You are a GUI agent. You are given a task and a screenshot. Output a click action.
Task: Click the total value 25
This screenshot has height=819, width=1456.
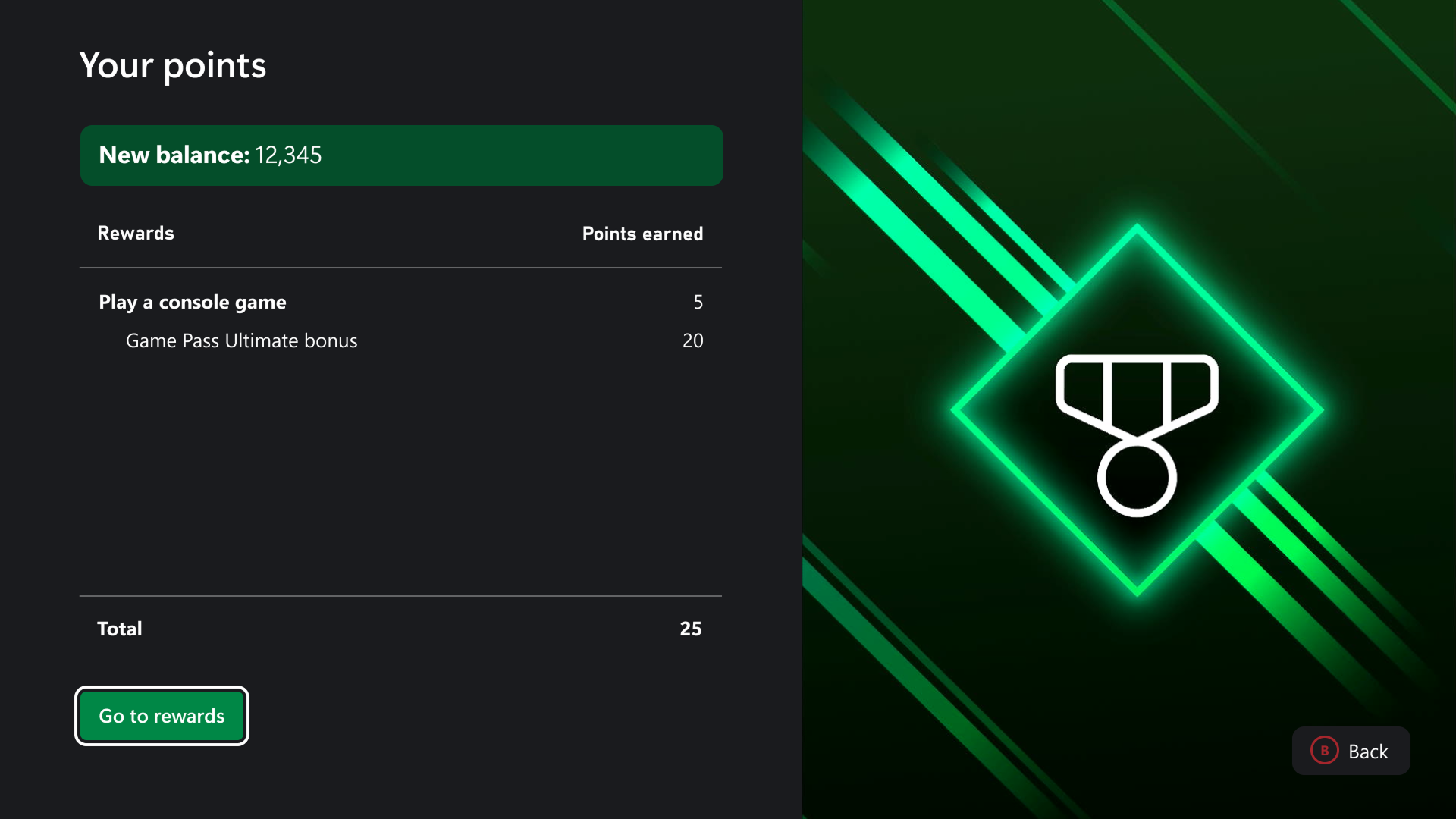coord(690,629)
